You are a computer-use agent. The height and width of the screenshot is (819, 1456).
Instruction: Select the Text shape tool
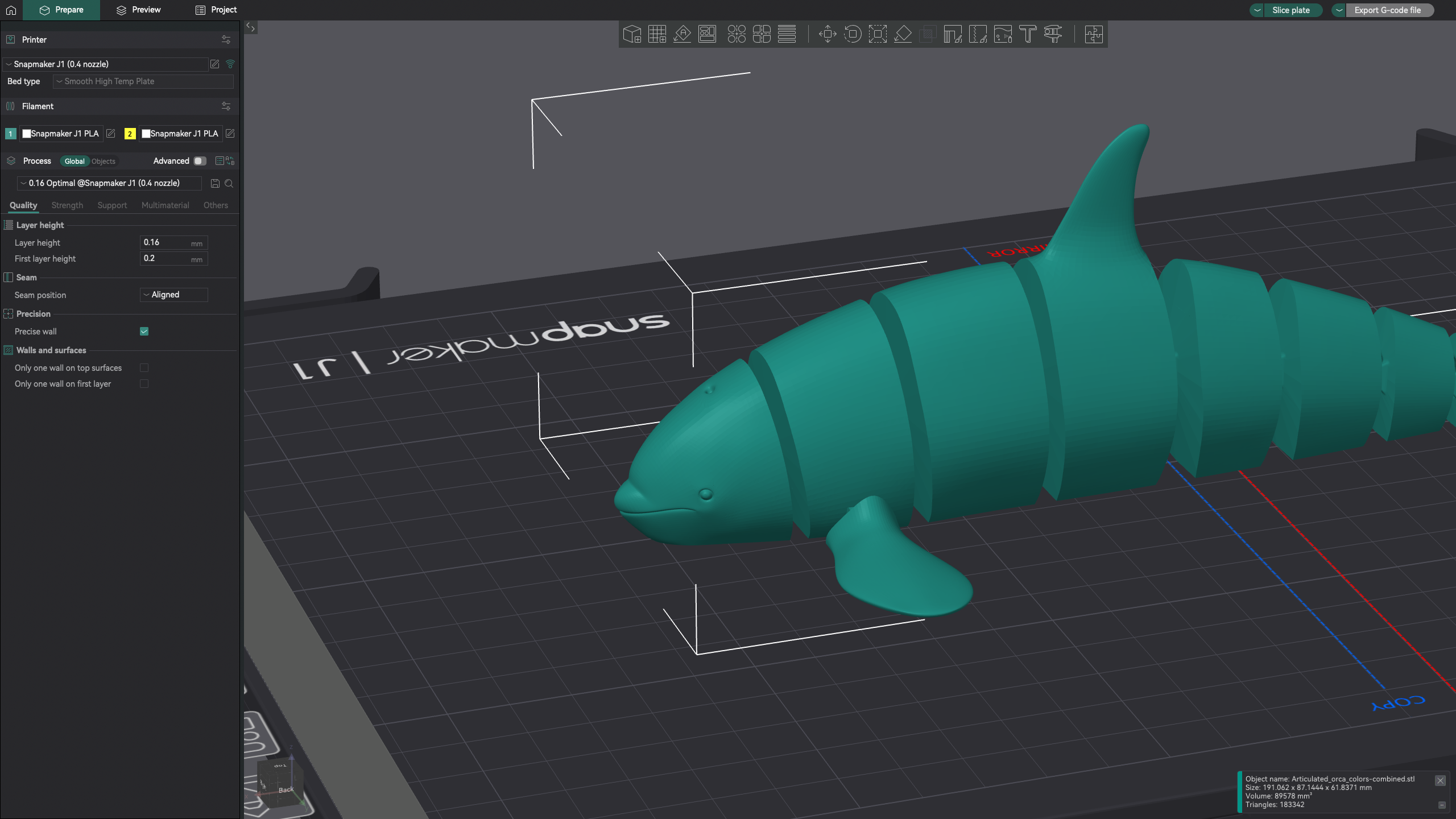coord(1028,34)
